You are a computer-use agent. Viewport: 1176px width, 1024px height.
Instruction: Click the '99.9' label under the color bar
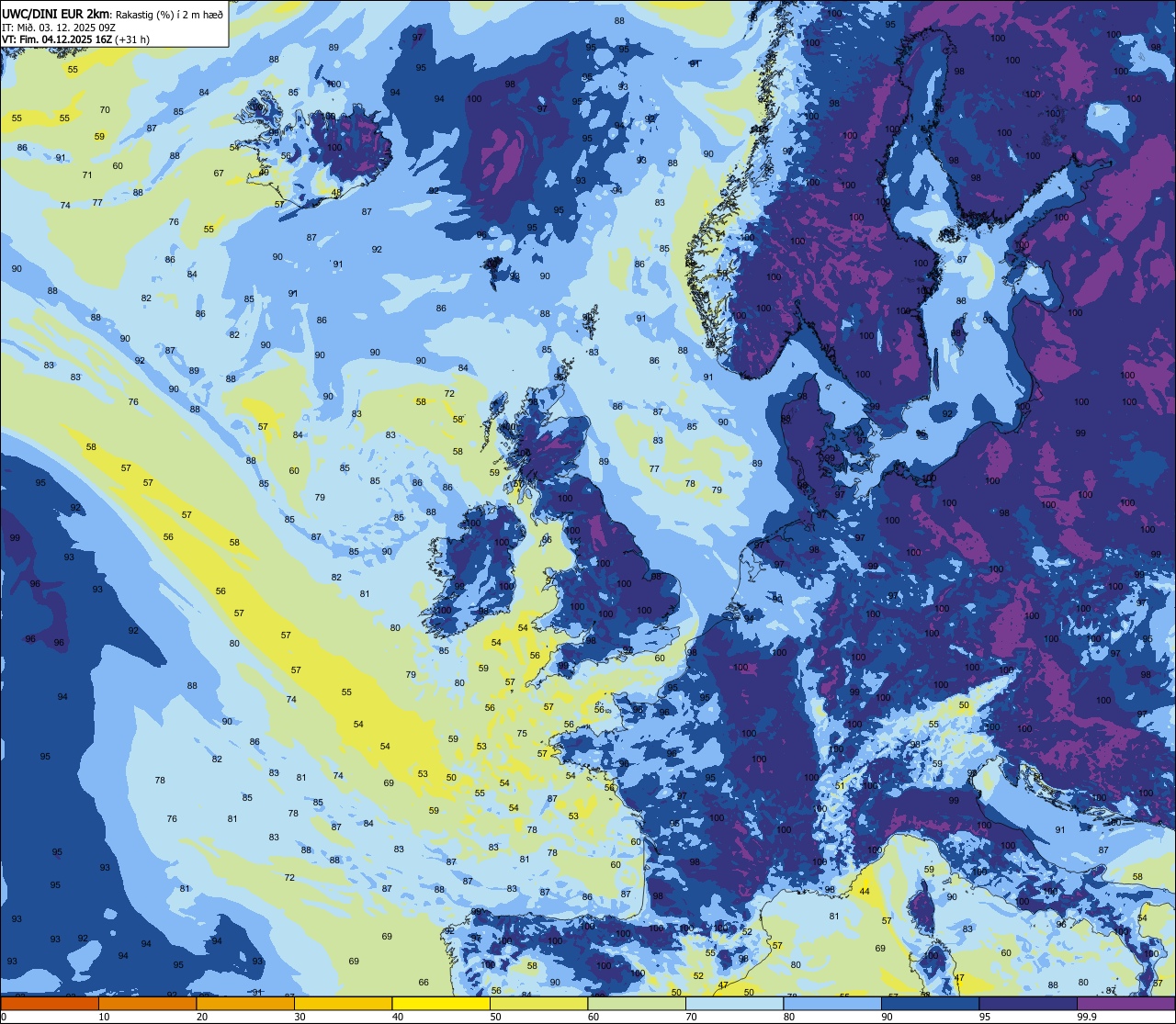(1087, 1017)
